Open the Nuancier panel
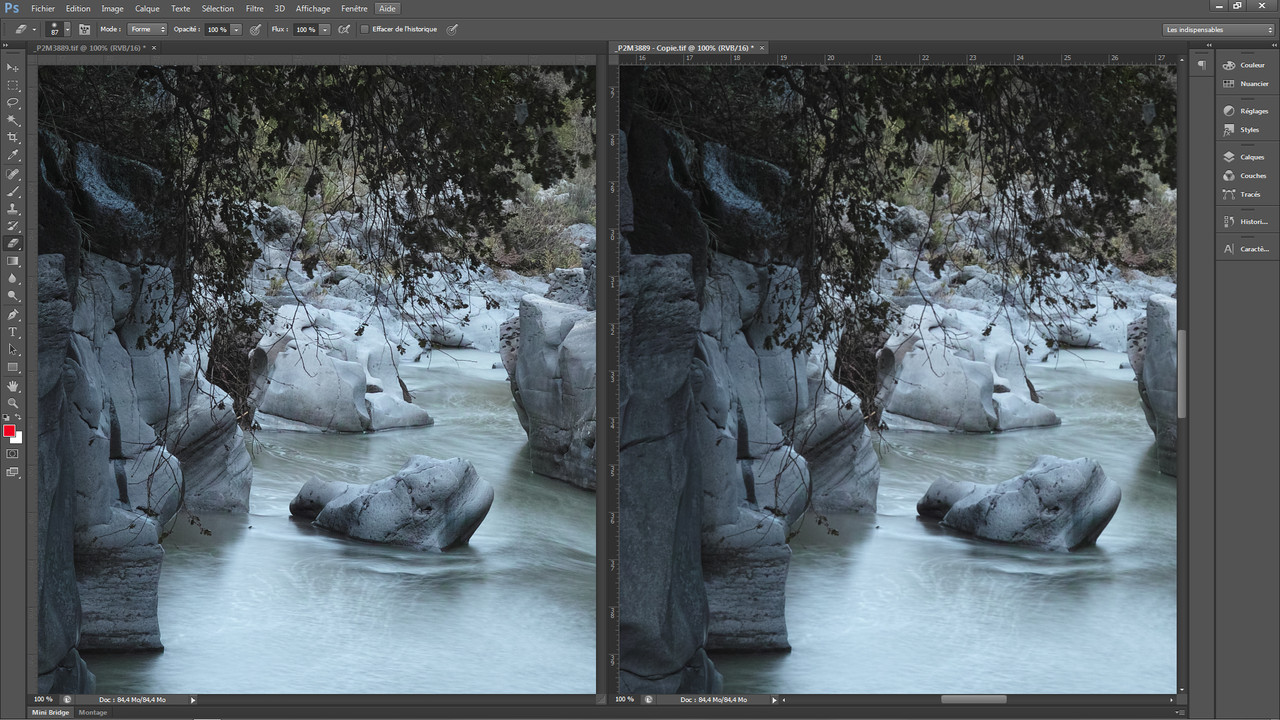 coord(1245,83)
